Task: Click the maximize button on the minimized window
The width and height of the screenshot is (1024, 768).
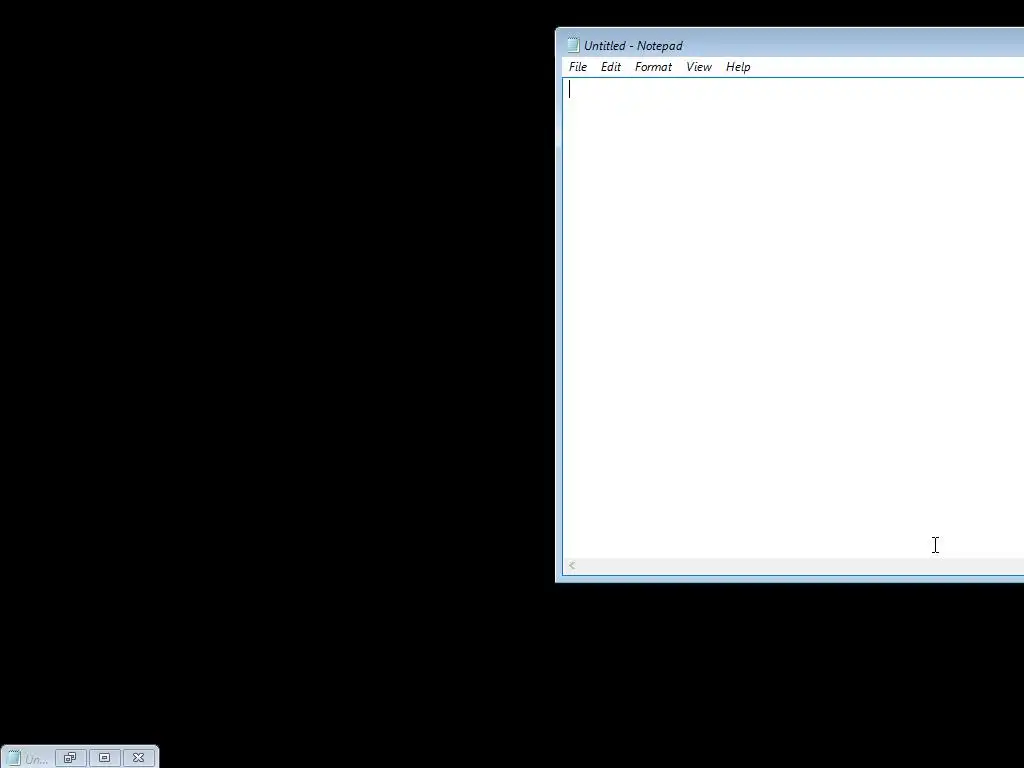Action: 104,758
